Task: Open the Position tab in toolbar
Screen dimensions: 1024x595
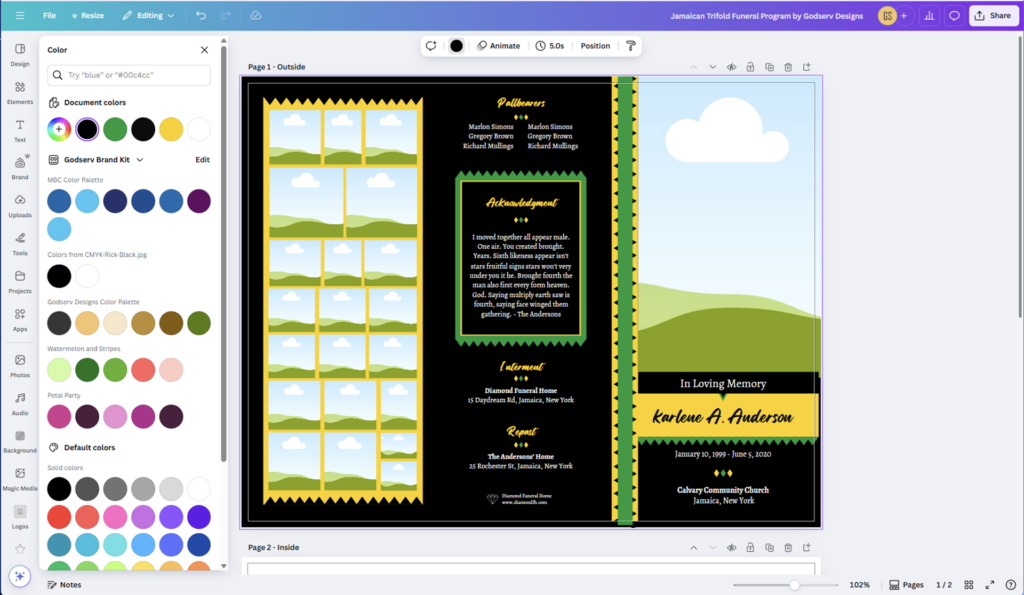Action: click(595, 46)
